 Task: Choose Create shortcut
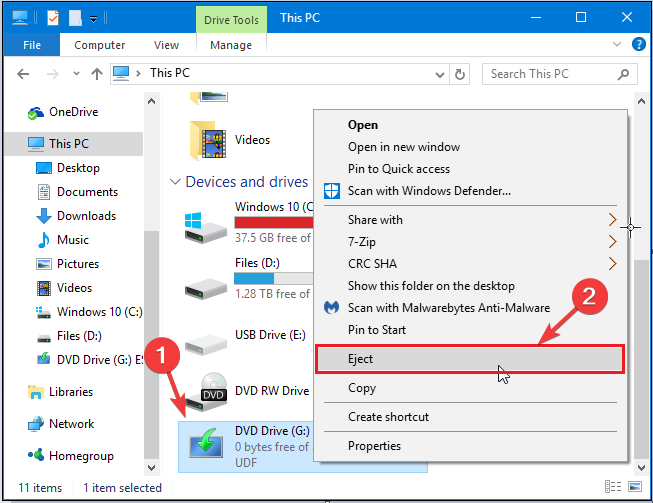(x=470, y=417)
